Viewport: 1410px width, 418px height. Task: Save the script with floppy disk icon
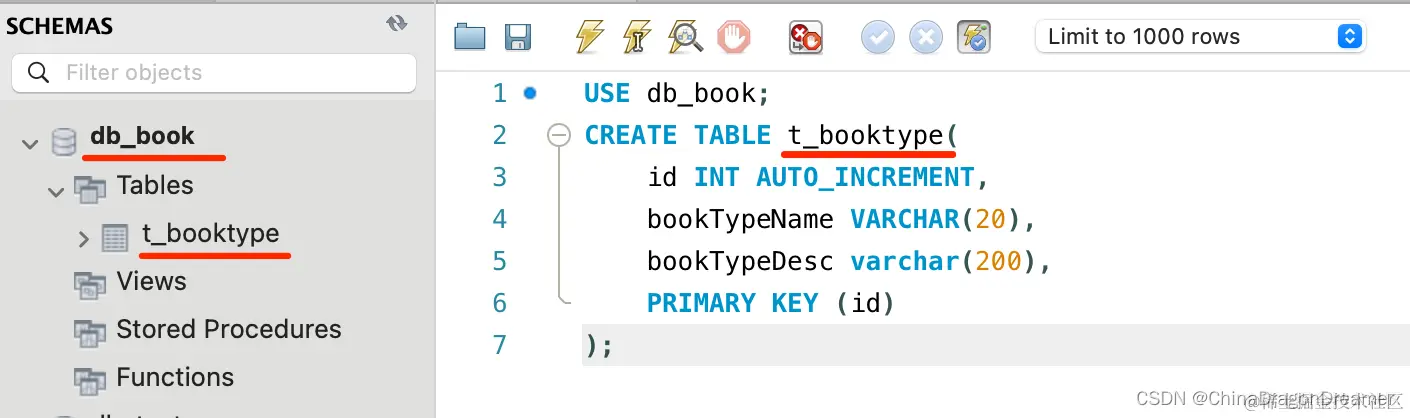tap(518, 38)
